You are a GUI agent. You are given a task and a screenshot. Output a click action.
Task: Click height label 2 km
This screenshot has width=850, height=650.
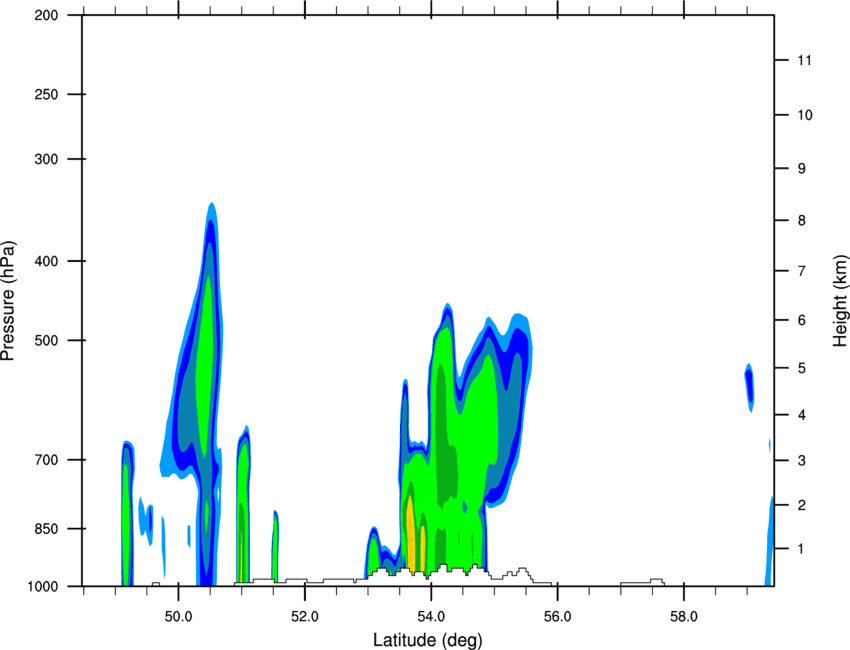[801, 505]
